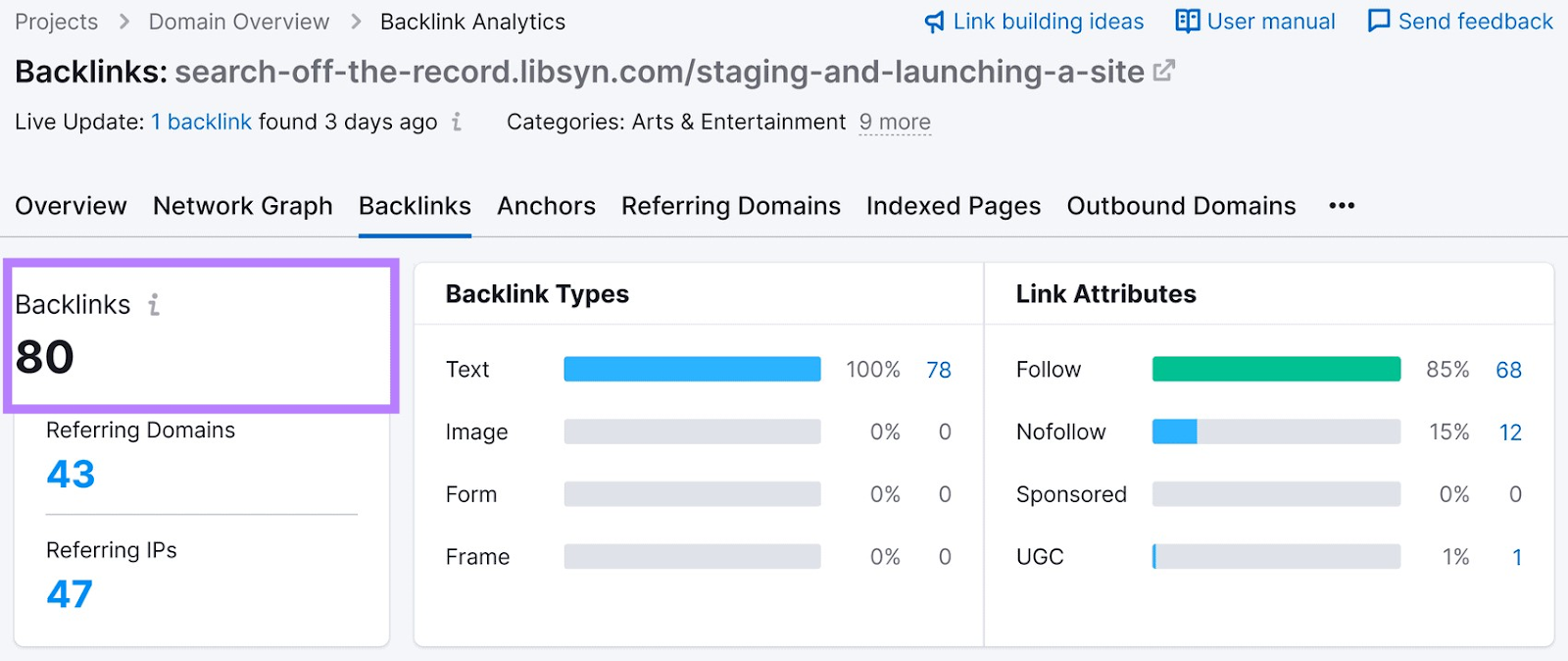Viewport: 1568px width, 661px height.
Task: Click the Referring Domains count 43
Action: (71, 475)
